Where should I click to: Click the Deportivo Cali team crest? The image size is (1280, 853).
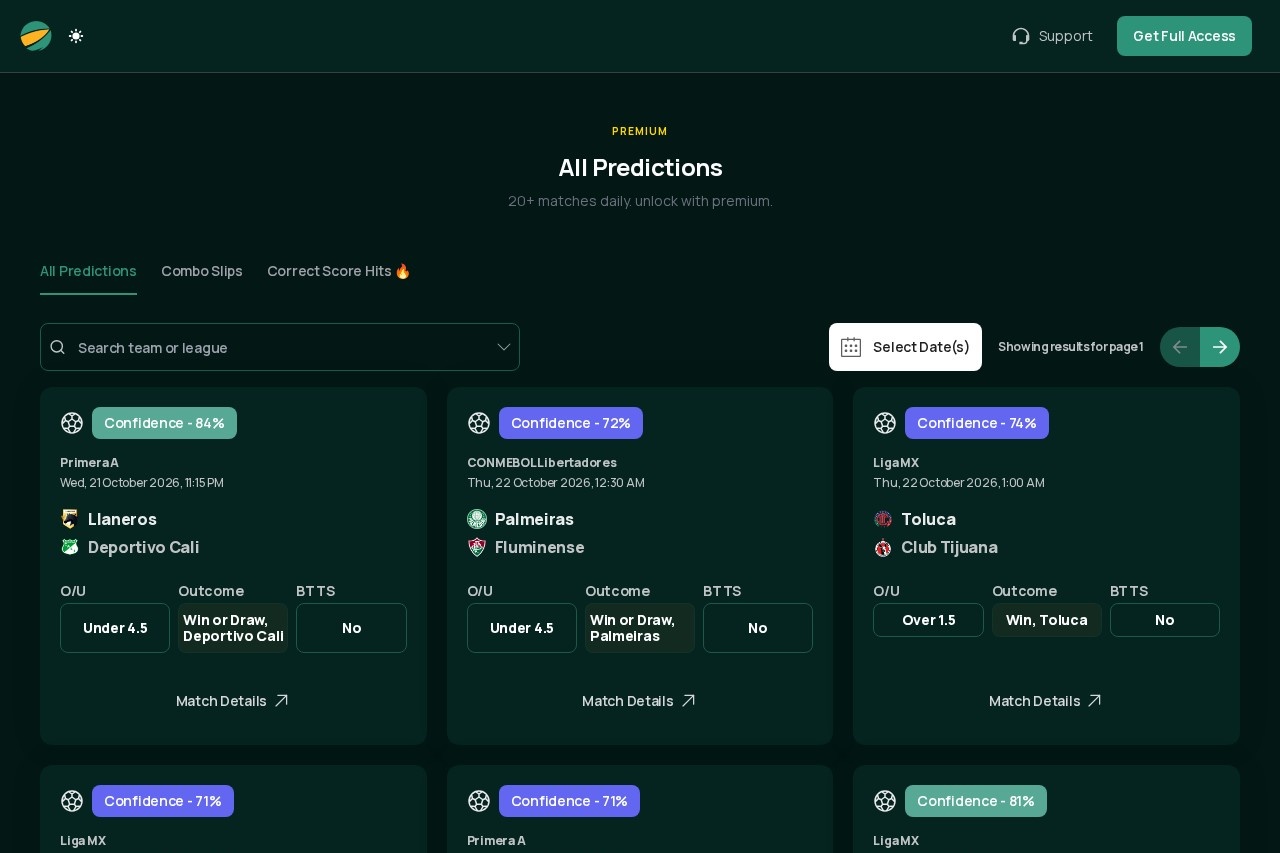click(70, 547)
